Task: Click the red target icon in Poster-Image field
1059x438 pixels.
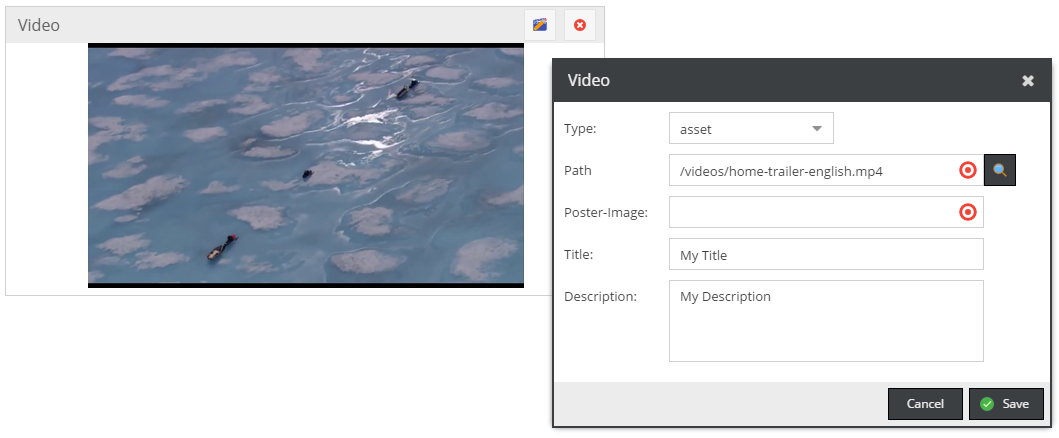Action: point(967,212)
